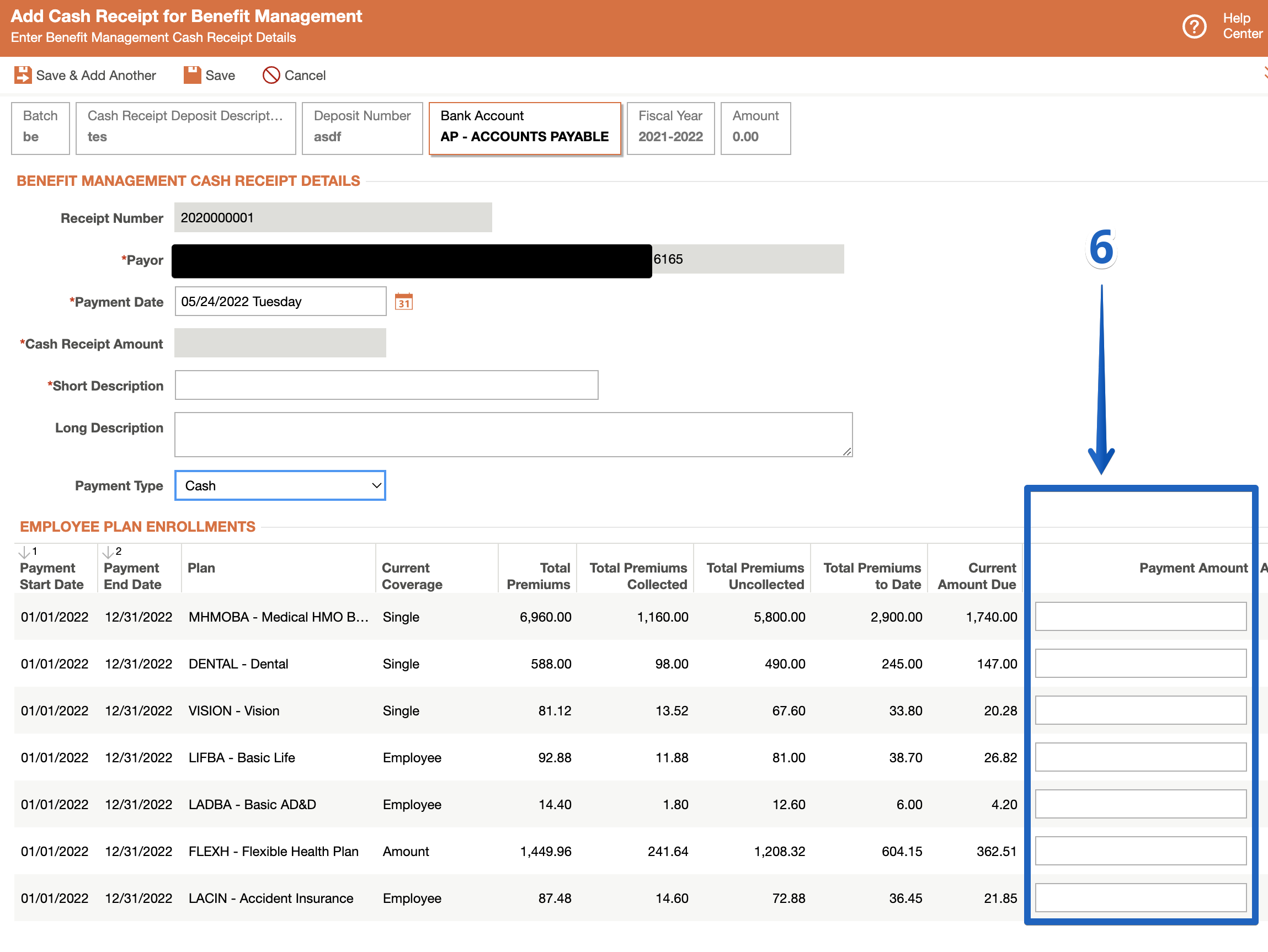Image resolution: width=1268 pixels, height=952 pixels.
Task: Open the Payment Date calendar picker
Action: point(403,302)
